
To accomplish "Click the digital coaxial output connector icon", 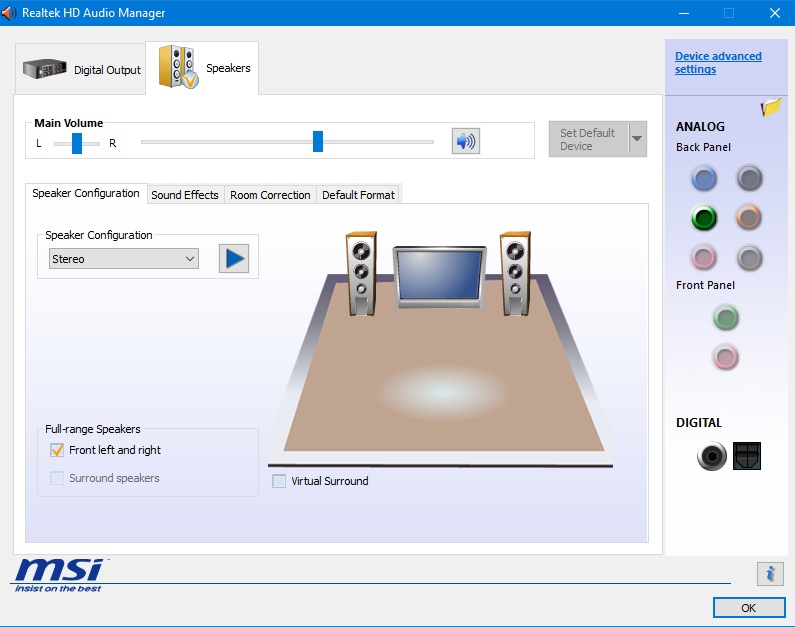I will pyautogui.click(x=712, y=456).
